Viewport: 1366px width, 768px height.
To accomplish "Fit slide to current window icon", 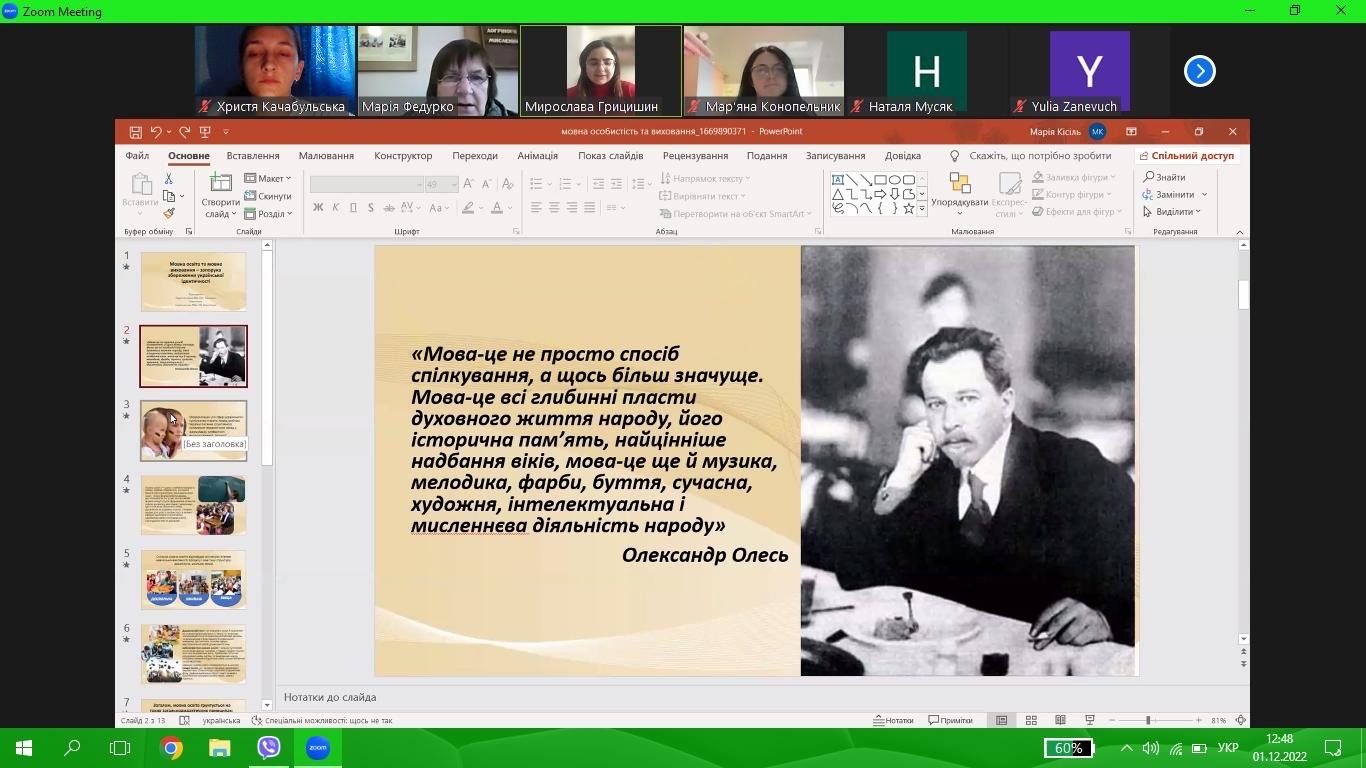I will pyautogui.click(x=1241, y=720).
